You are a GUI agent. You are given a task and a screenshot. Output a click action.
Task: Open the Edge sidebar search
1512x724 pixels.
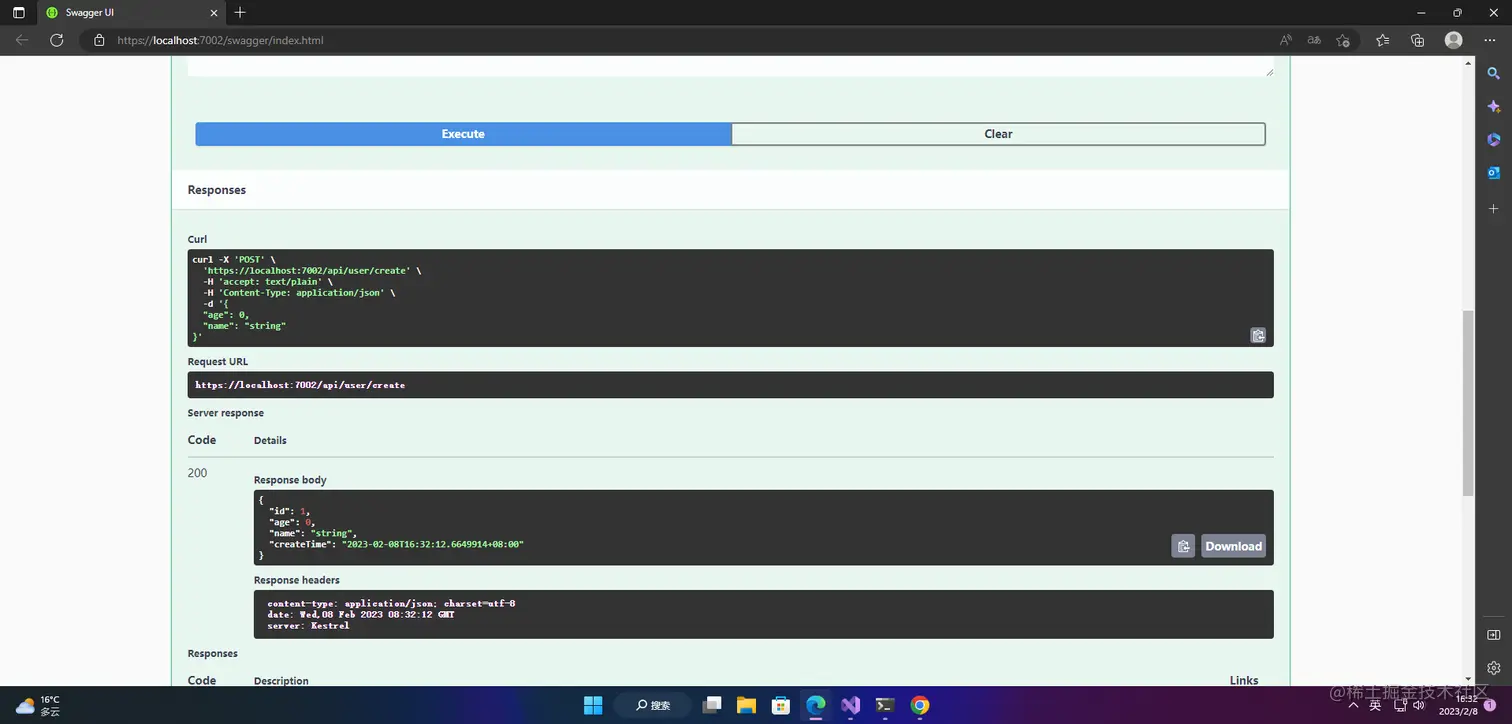1494,73
